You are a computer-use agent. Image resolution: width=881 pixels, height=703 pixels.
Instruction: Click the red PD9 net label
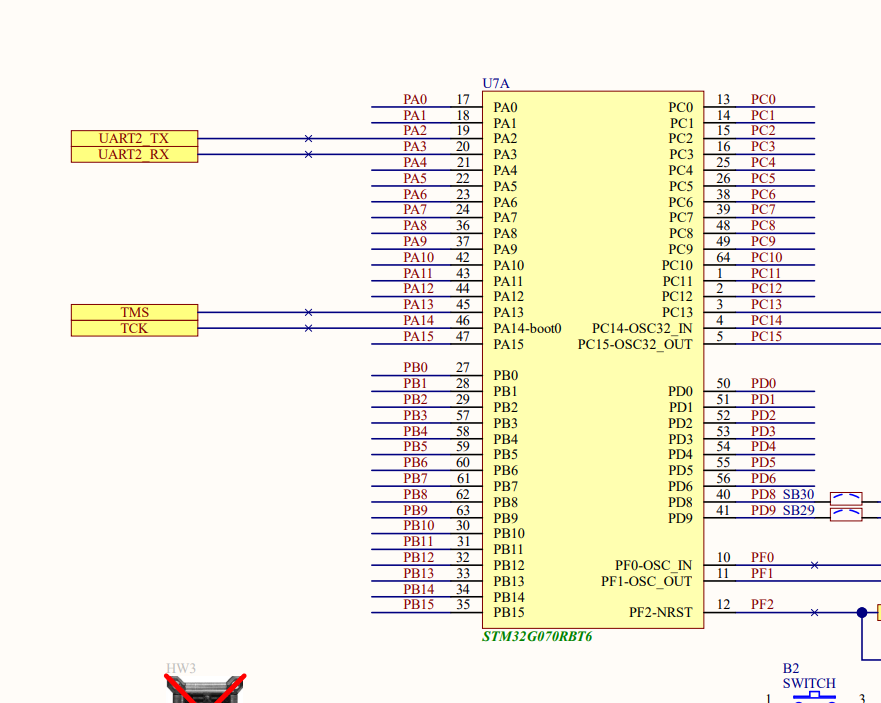click(764, 510)
